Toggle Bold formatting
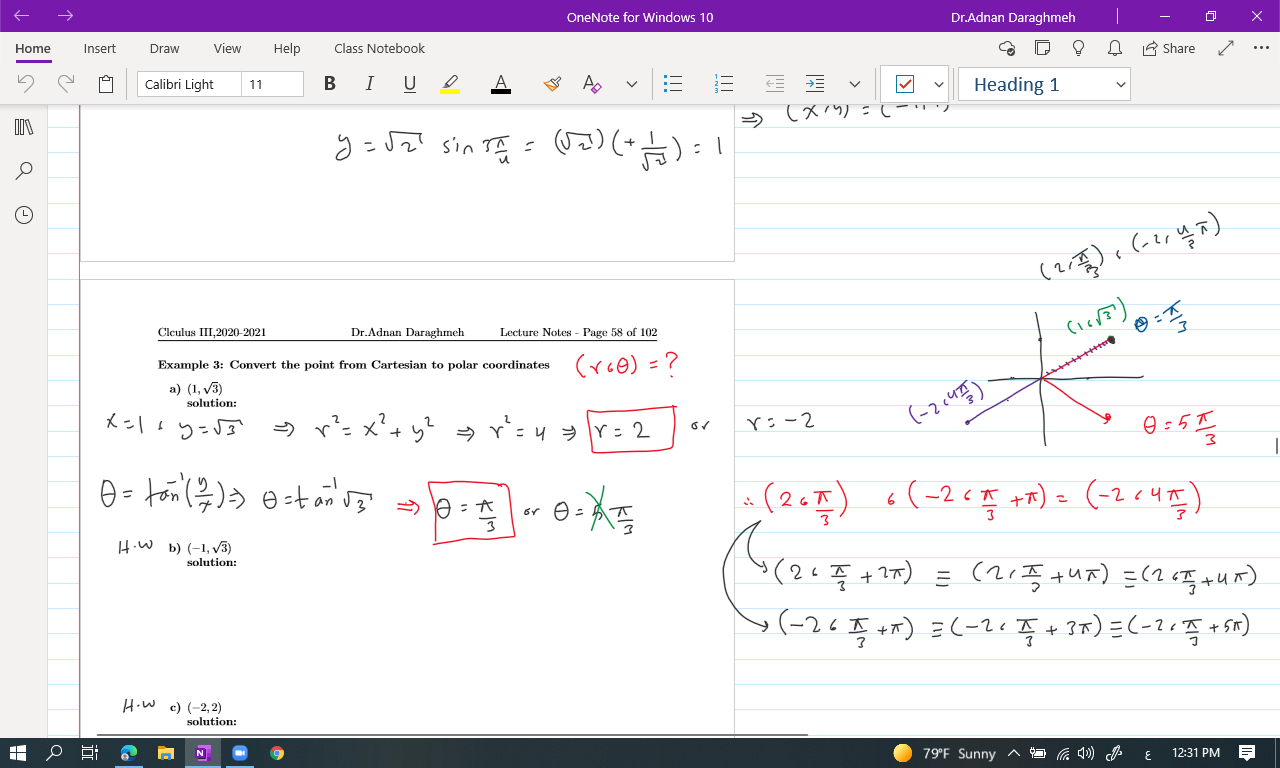 pyautogui.click(x=330, y=84)
